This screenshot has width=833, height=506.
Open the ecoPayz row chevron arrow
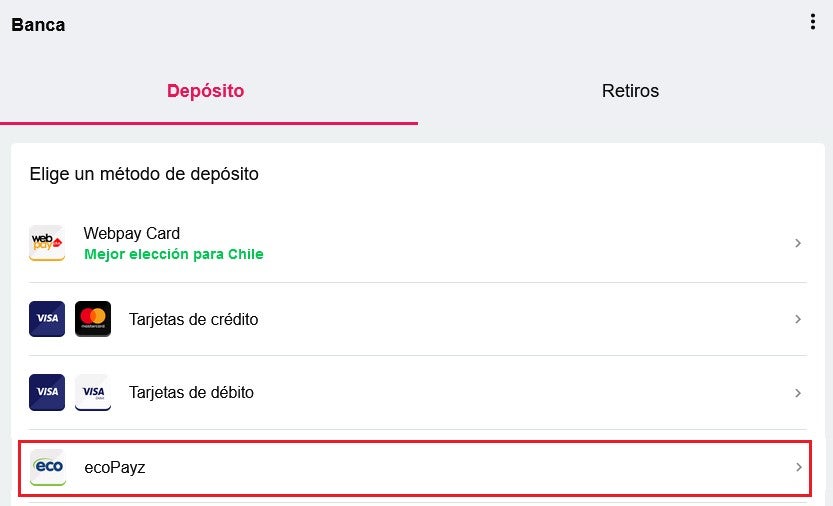[x=798, y=467]
